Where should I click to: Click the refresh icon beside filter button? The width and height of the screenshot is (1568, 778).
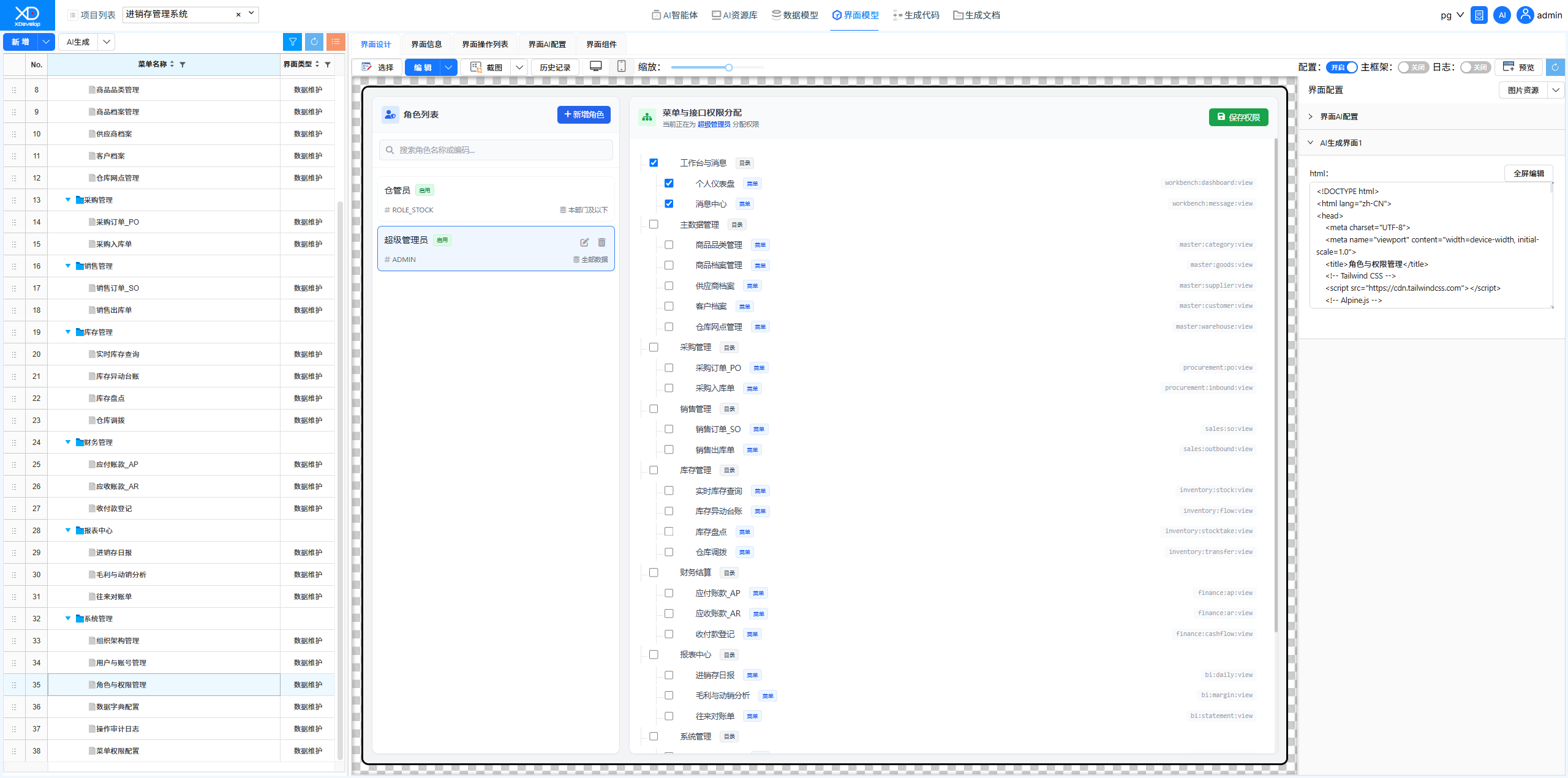tap(314, 42)
